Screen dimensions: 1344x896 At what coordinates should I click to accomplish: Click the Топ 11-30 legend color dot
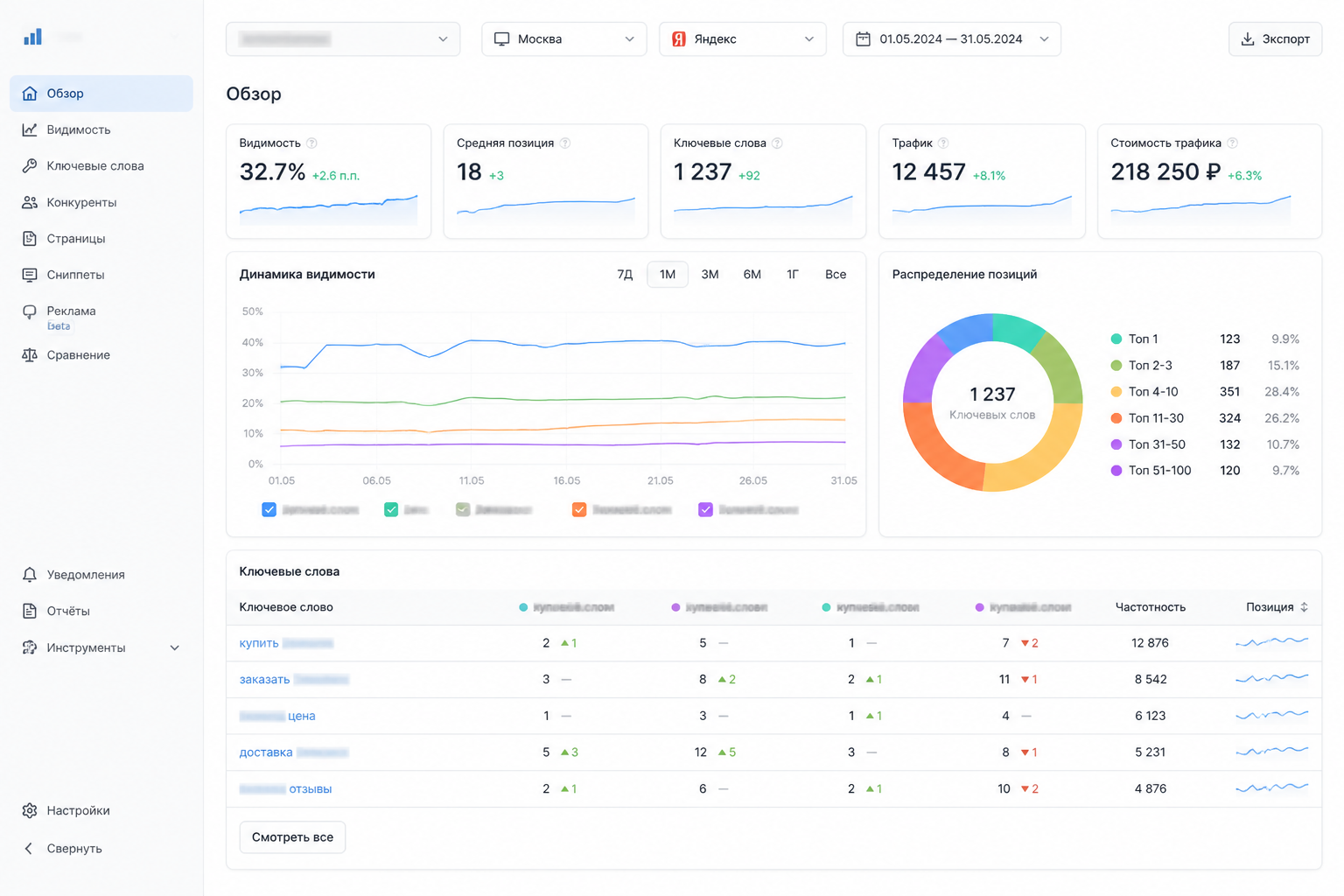1116,418
